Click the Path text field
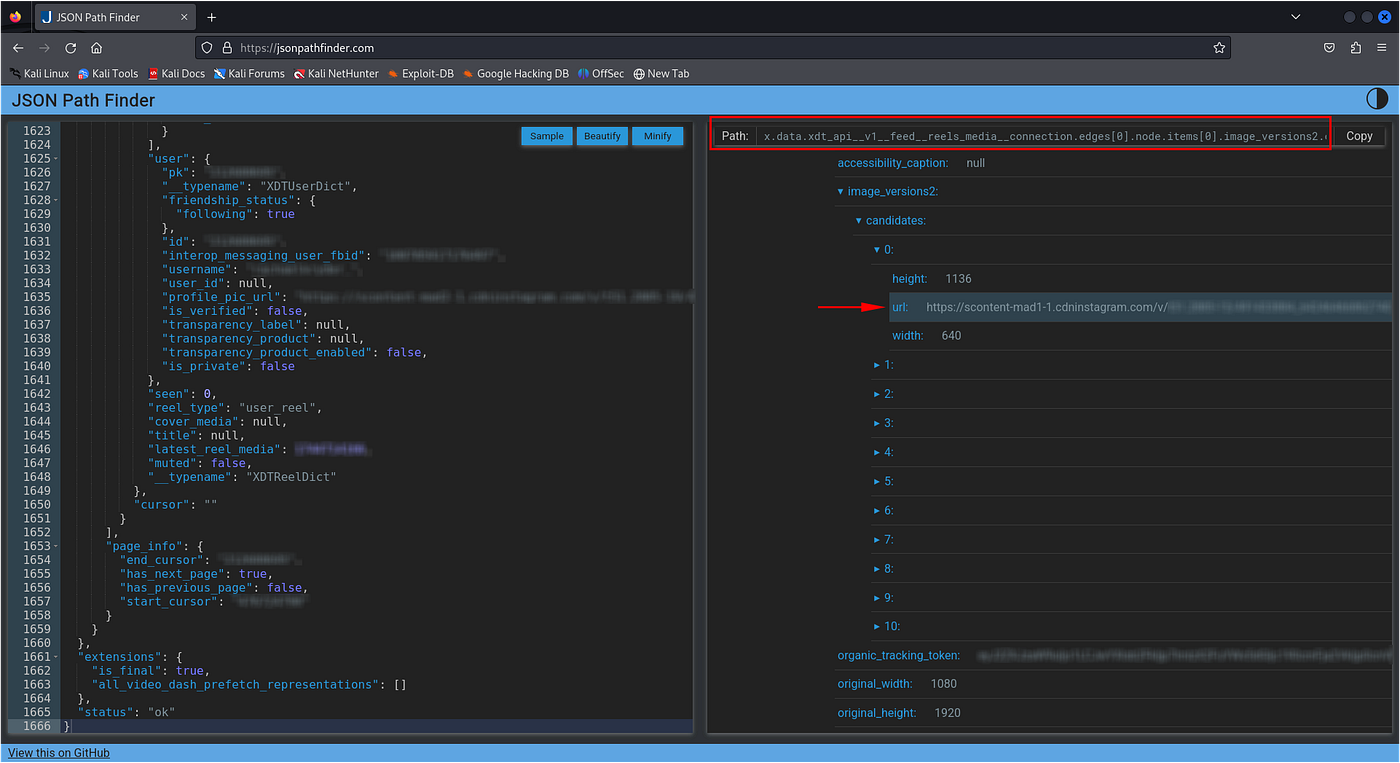1400x763 pixels. tap(1044, 135)
